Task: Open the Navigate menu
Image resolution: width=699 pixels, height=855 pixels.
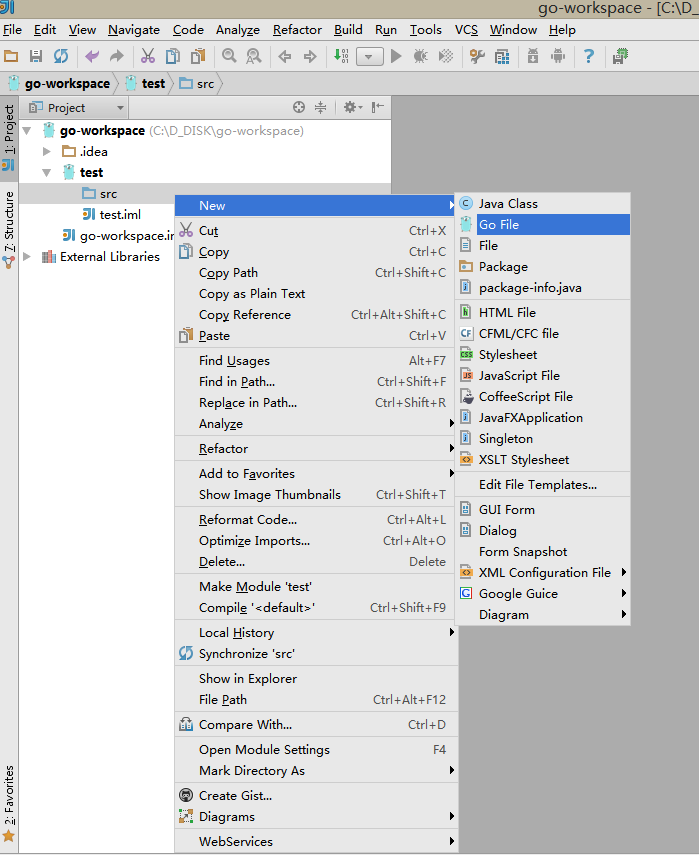Action: 134,30
